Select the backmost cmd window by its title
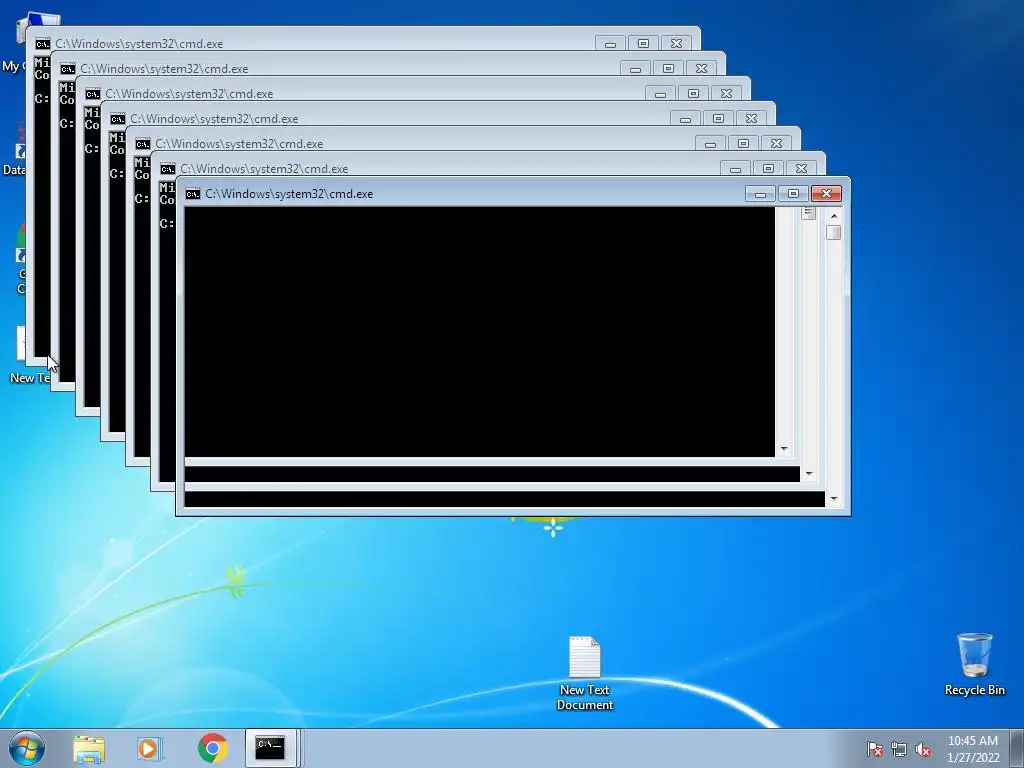The height and width of the screenshot is (768, 1024). 139,44
